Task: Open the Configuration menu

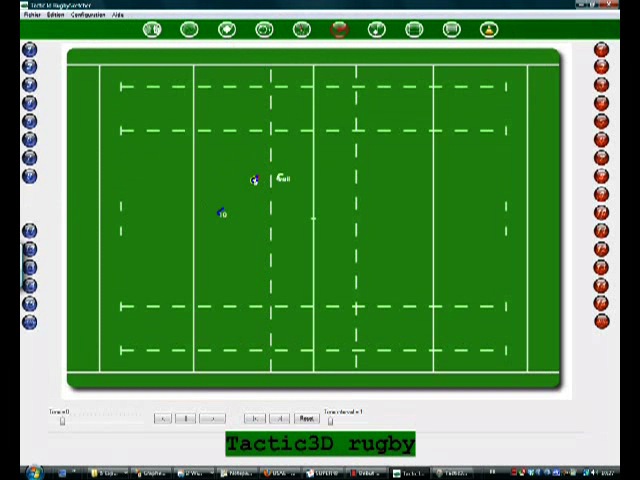Action: (87, 15)
